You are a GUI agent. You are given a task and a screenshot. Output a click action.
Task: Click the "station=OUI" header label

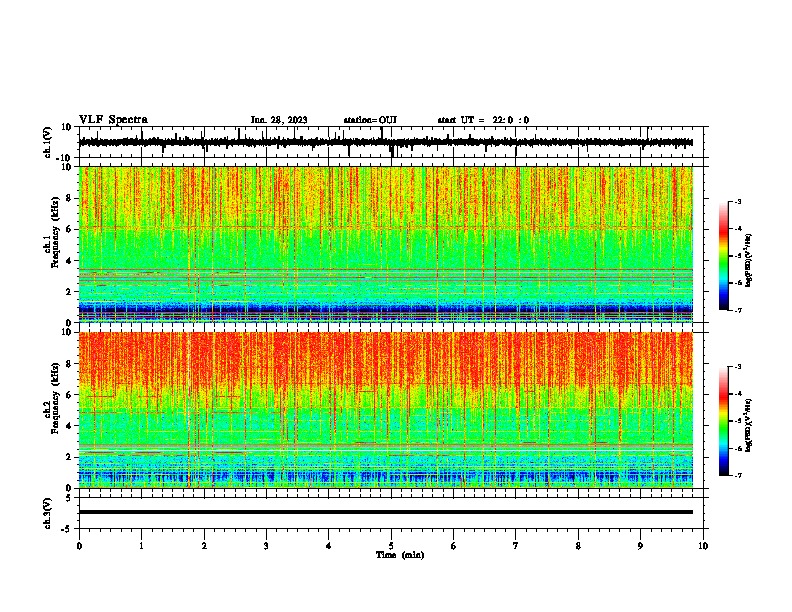(x=370, y=120)
